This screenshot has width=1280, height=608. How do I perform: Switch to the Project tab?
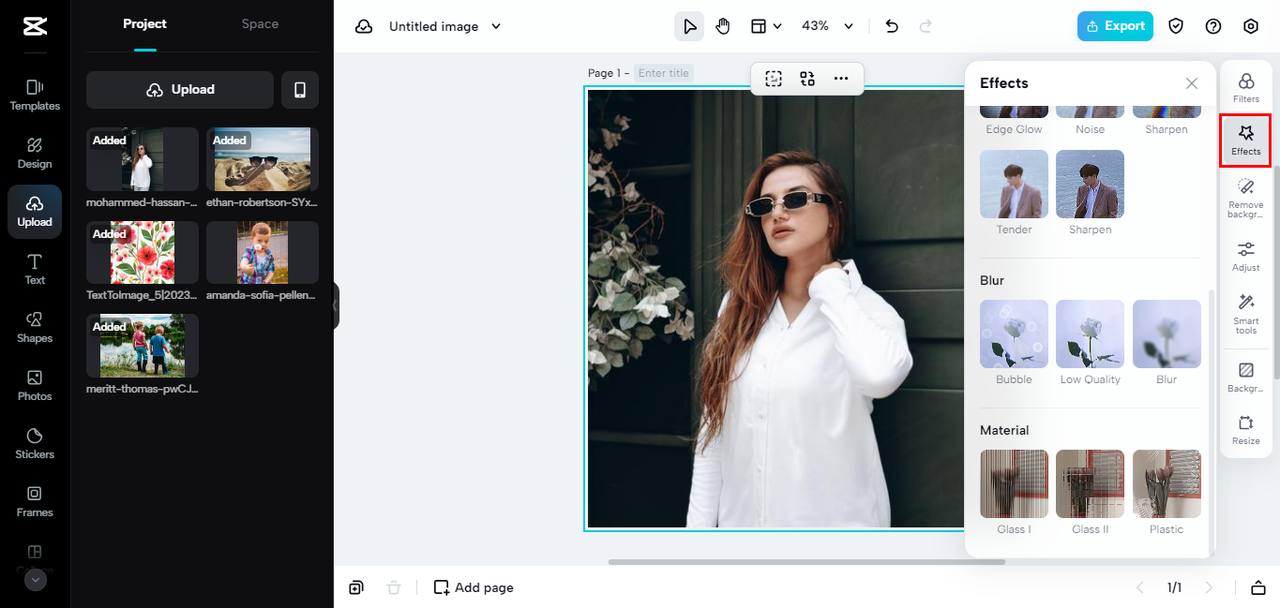[x=145, y=24]
